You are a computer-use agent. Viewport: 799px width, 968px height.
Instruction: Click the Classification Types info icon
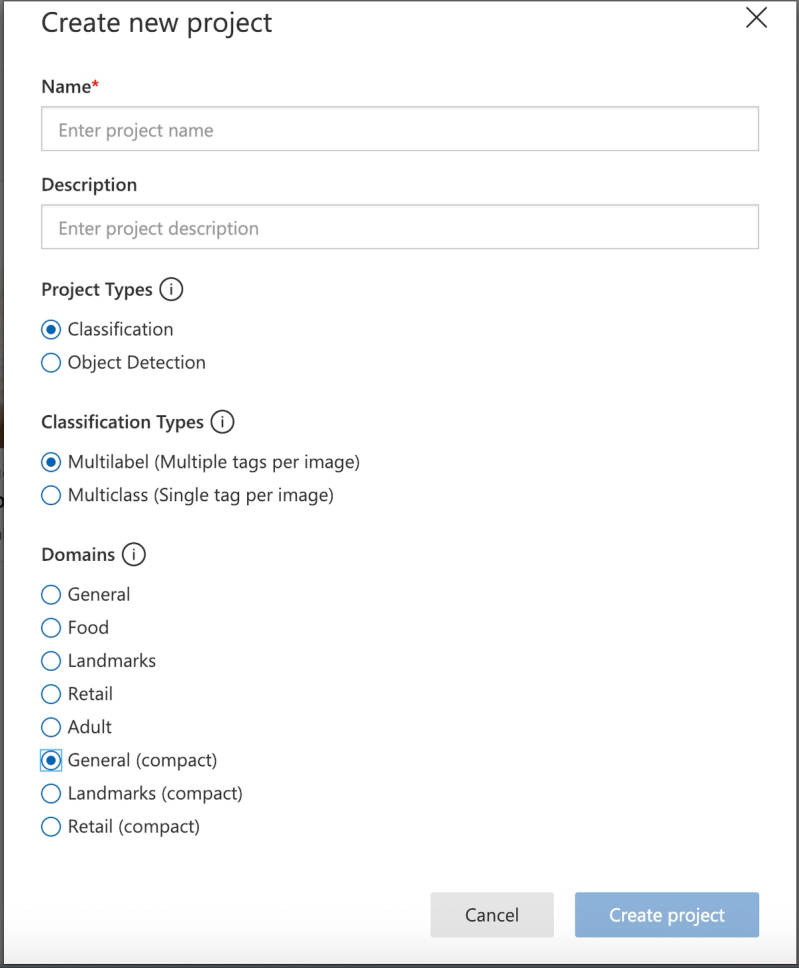[222, 423]
